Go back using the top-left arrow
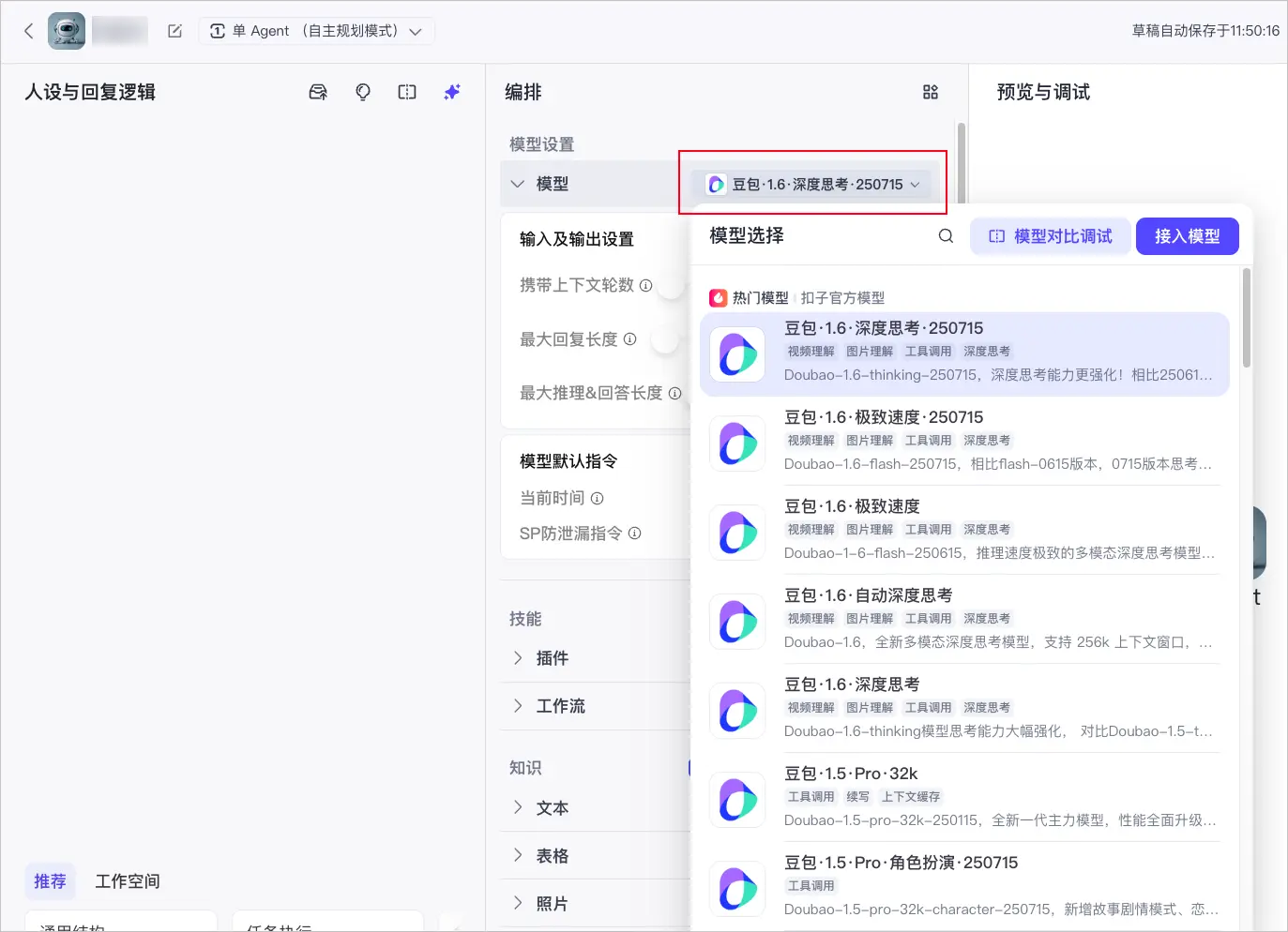 pos(29,31)
